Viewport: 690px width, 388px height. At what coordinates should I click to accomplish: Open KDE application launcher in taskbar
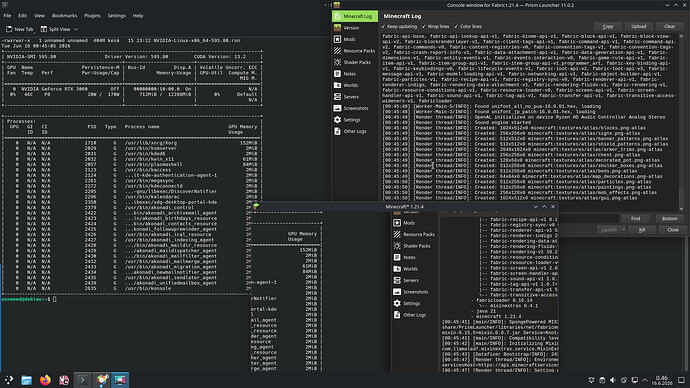coord(9,380)
